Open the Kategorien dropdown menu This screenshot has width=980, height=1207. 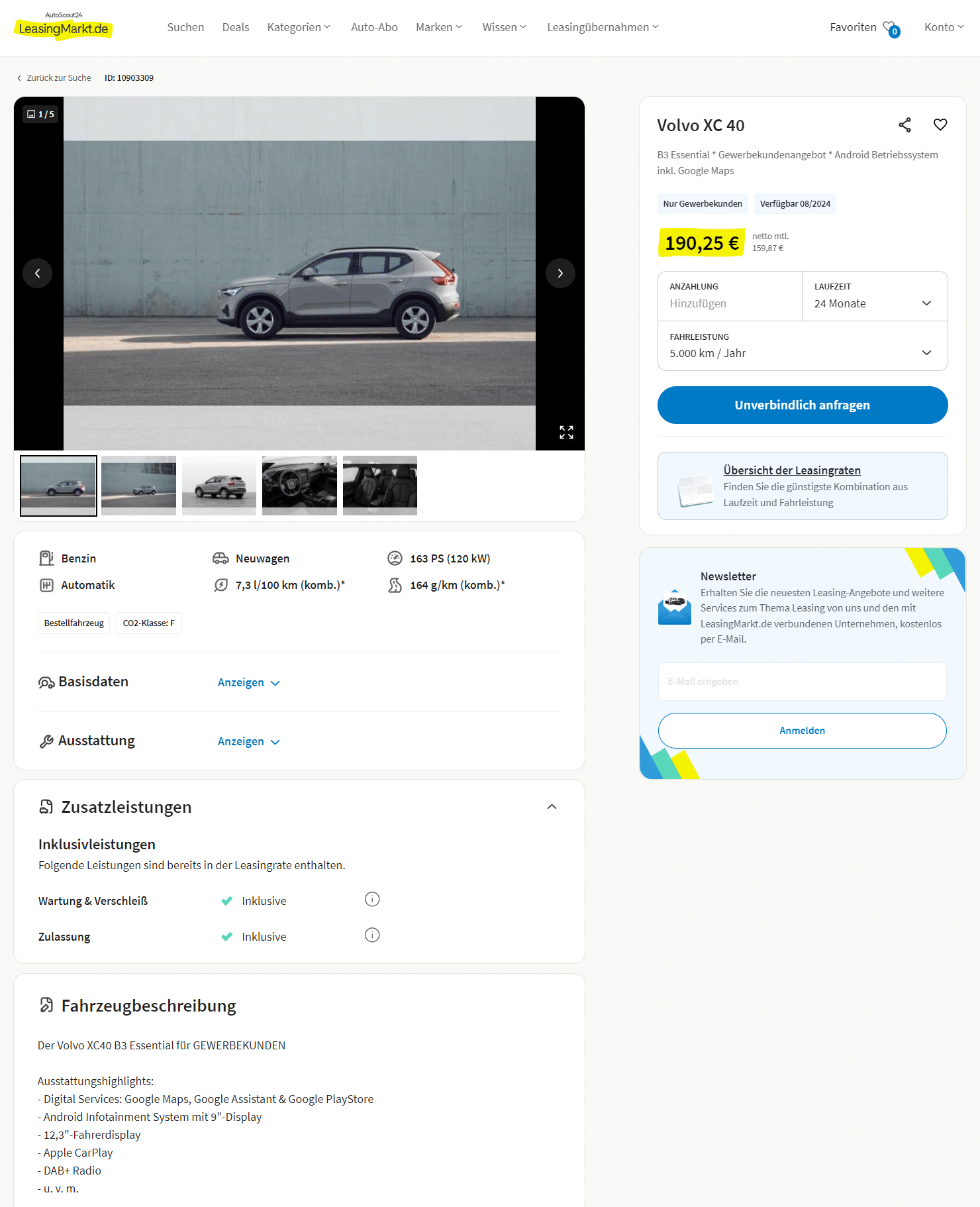coord(299,27)
